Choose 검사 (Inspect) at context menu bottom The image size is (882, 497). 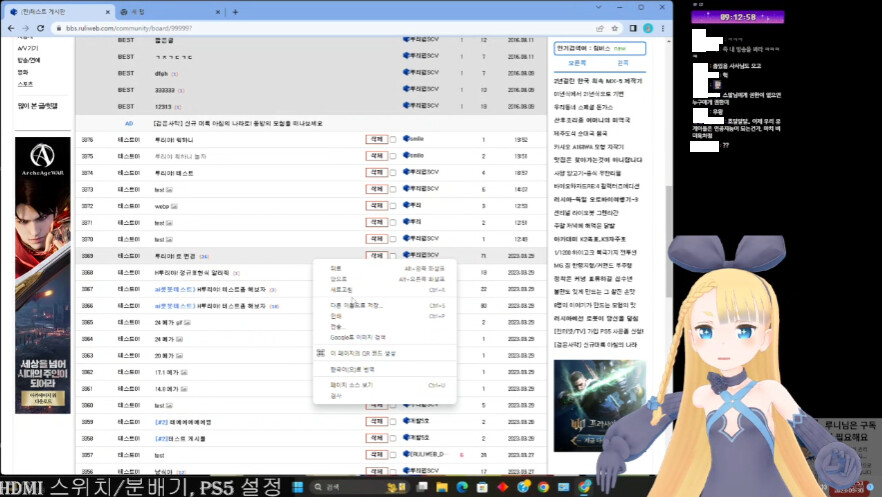point(385,396)
